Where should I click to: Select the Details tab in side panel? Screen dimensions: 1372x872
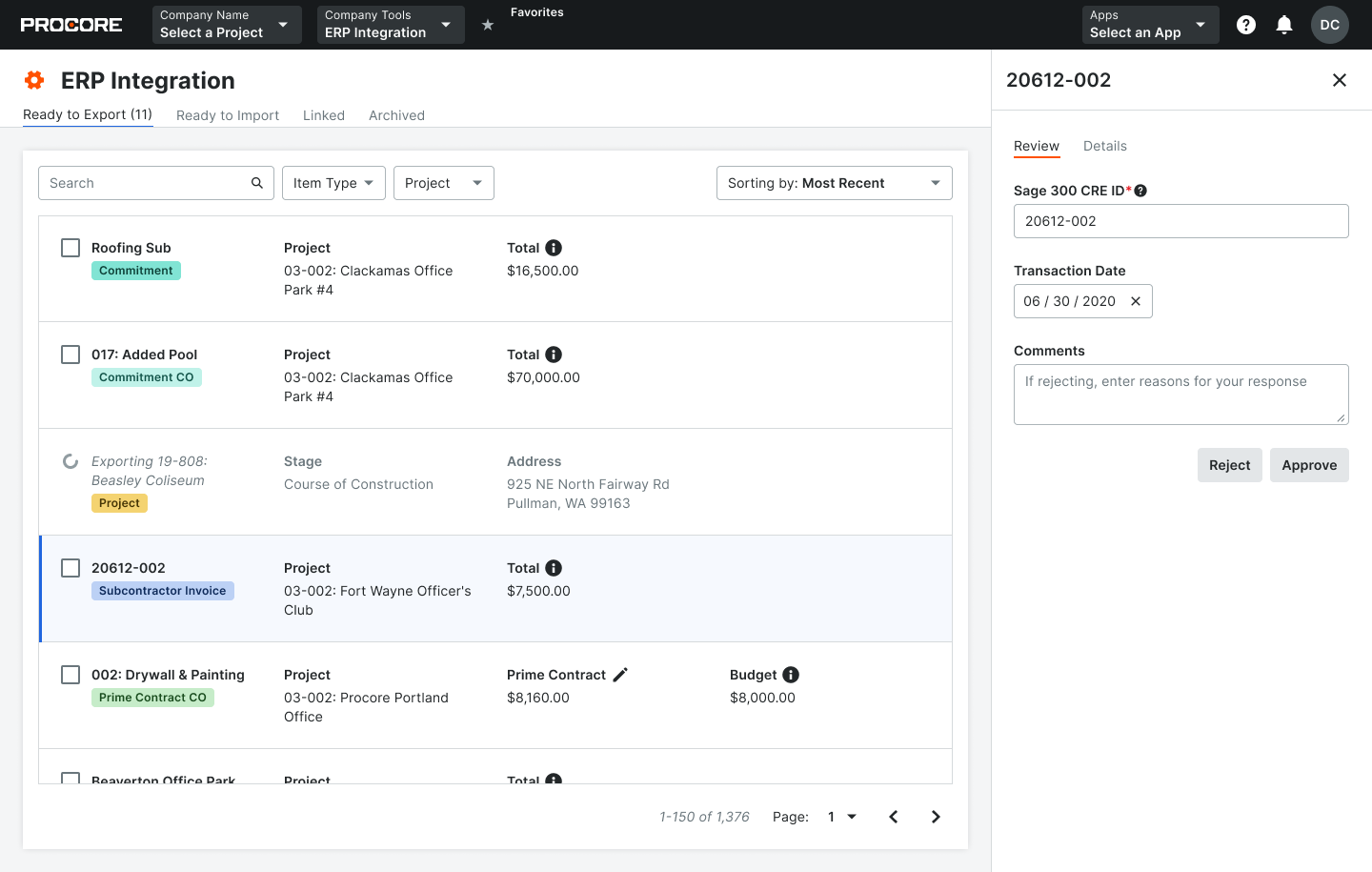coord(1105,146)
